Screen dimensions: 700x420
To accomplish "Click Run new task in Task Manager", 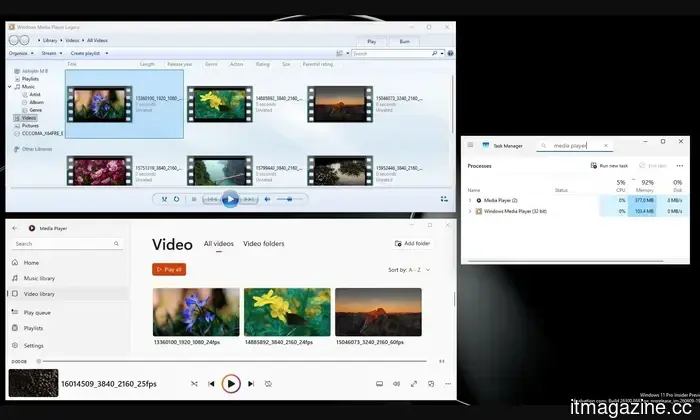I will click(609, 166).
